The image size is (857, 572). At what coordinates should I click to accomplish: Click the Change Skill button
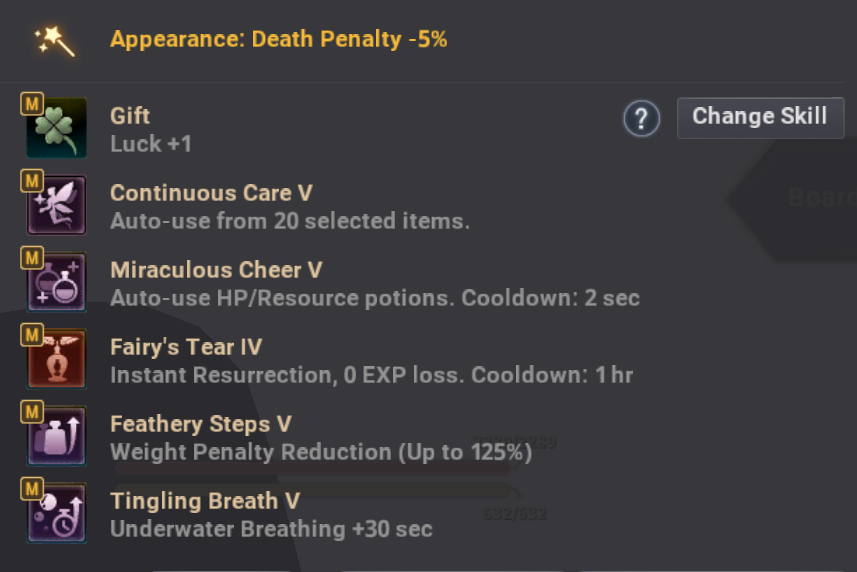point(760,118)
